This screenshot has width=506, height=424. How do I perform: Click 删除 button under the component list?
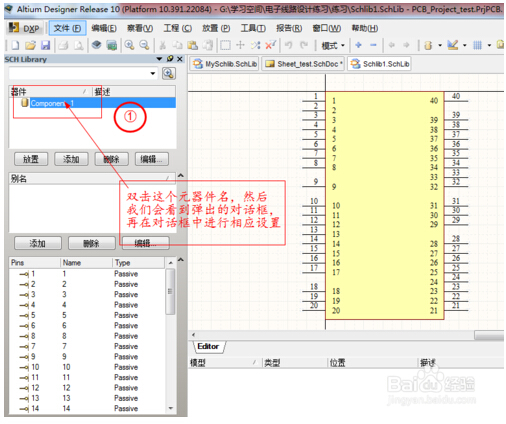112,159
